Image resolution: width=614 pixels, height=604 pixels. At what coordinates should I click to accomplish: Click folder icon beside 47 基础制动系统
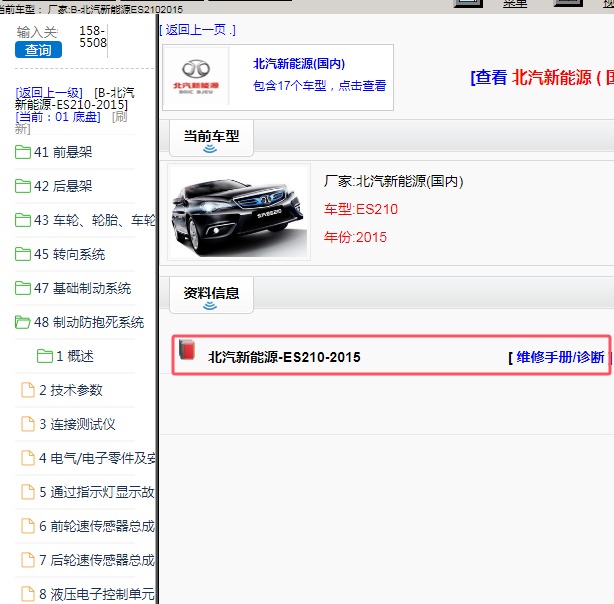[x=23, y=288]
